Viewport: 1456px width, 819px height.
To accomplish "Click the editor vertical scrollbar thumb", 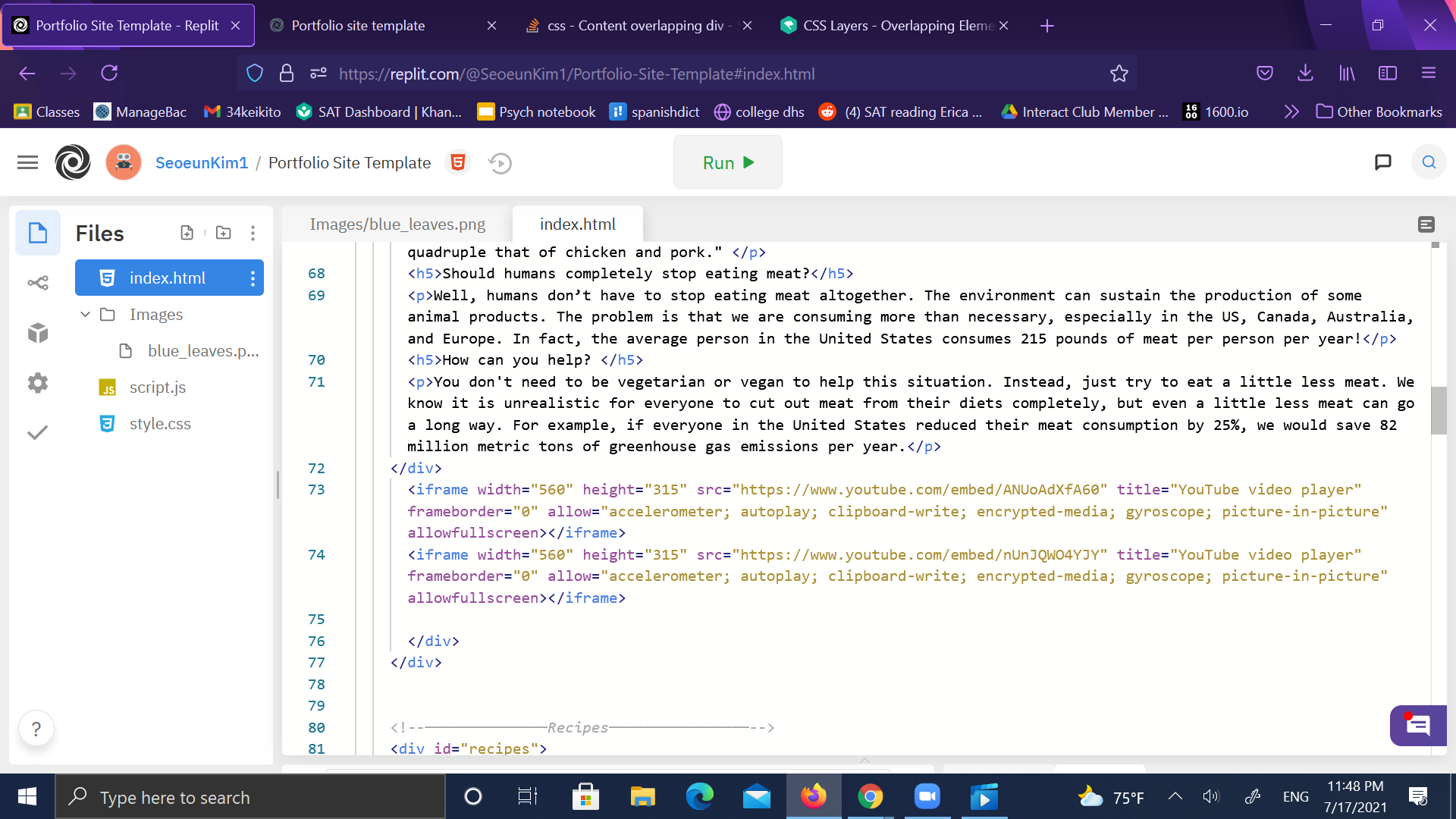I will click(x=1438, y=410).
